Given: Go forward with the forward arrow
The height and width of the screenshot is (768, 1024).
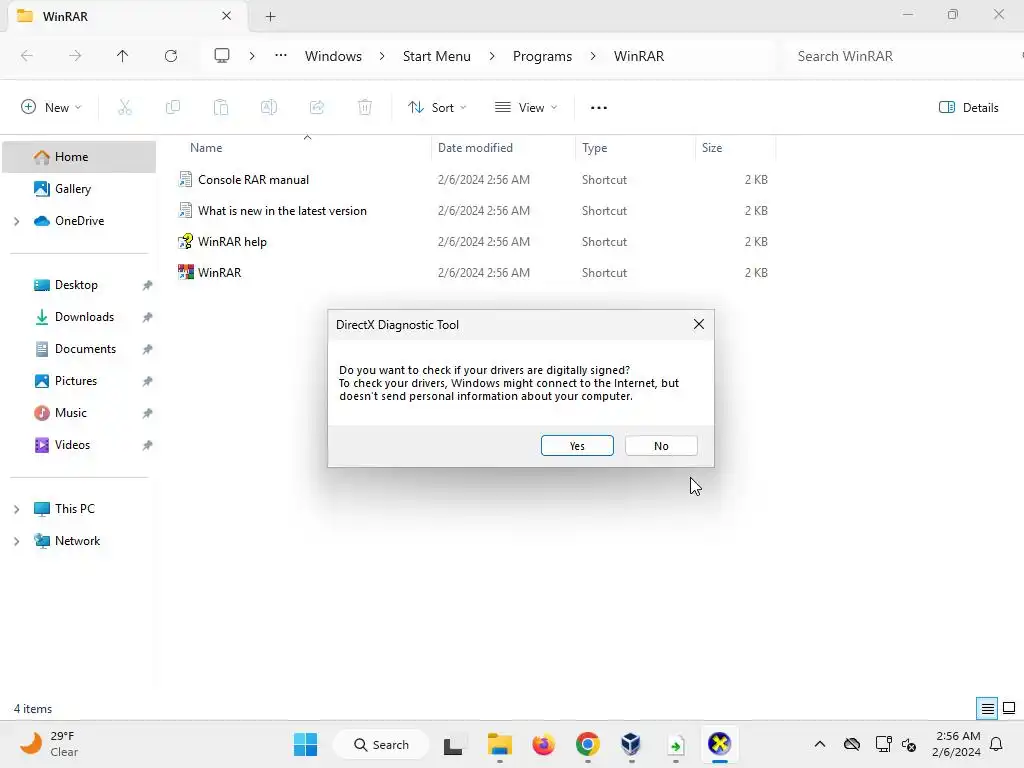Looking at the screenshot, I should click(75, 56).
